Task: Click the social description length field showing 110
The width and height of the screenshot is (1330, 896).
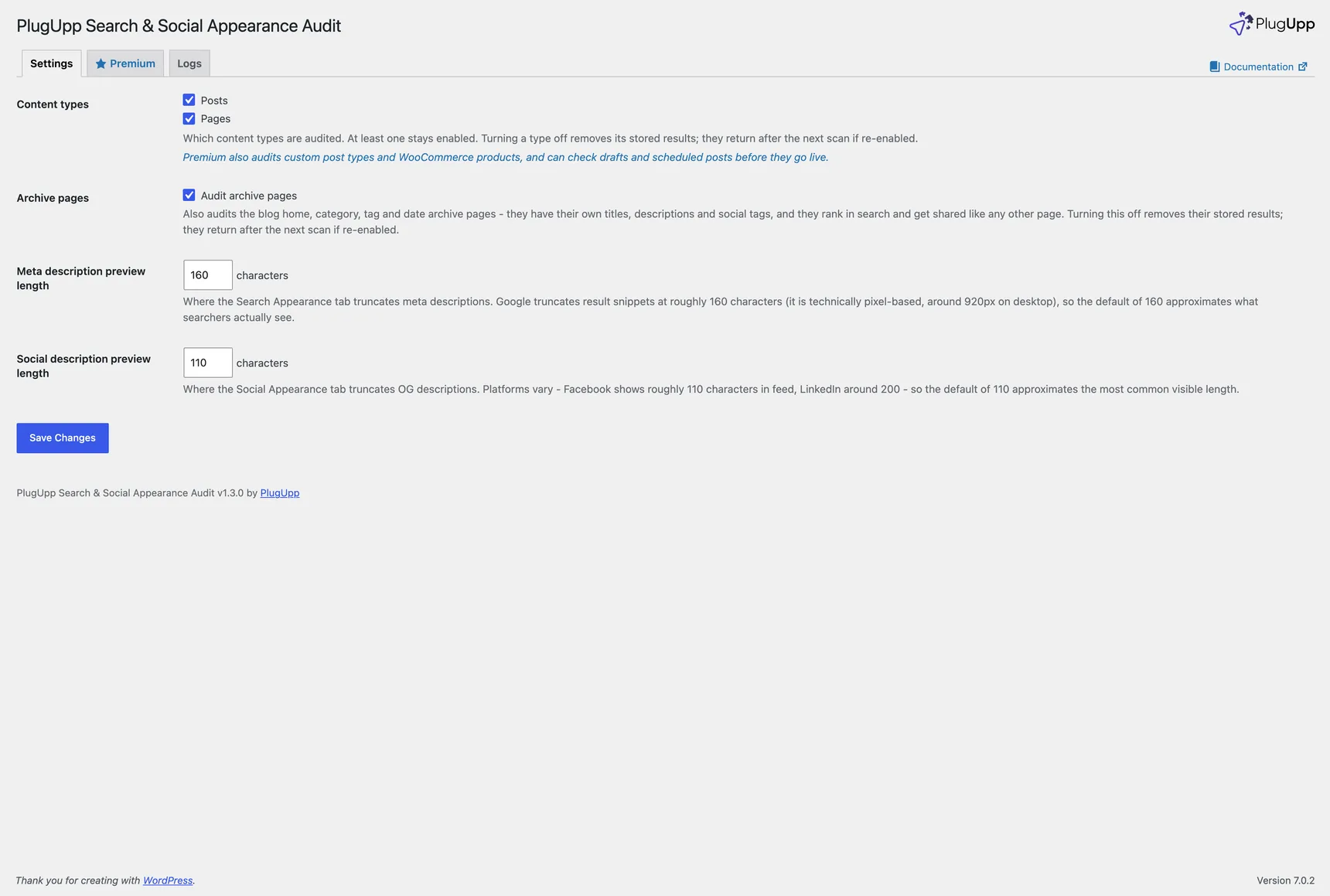Action: [207, 363]
